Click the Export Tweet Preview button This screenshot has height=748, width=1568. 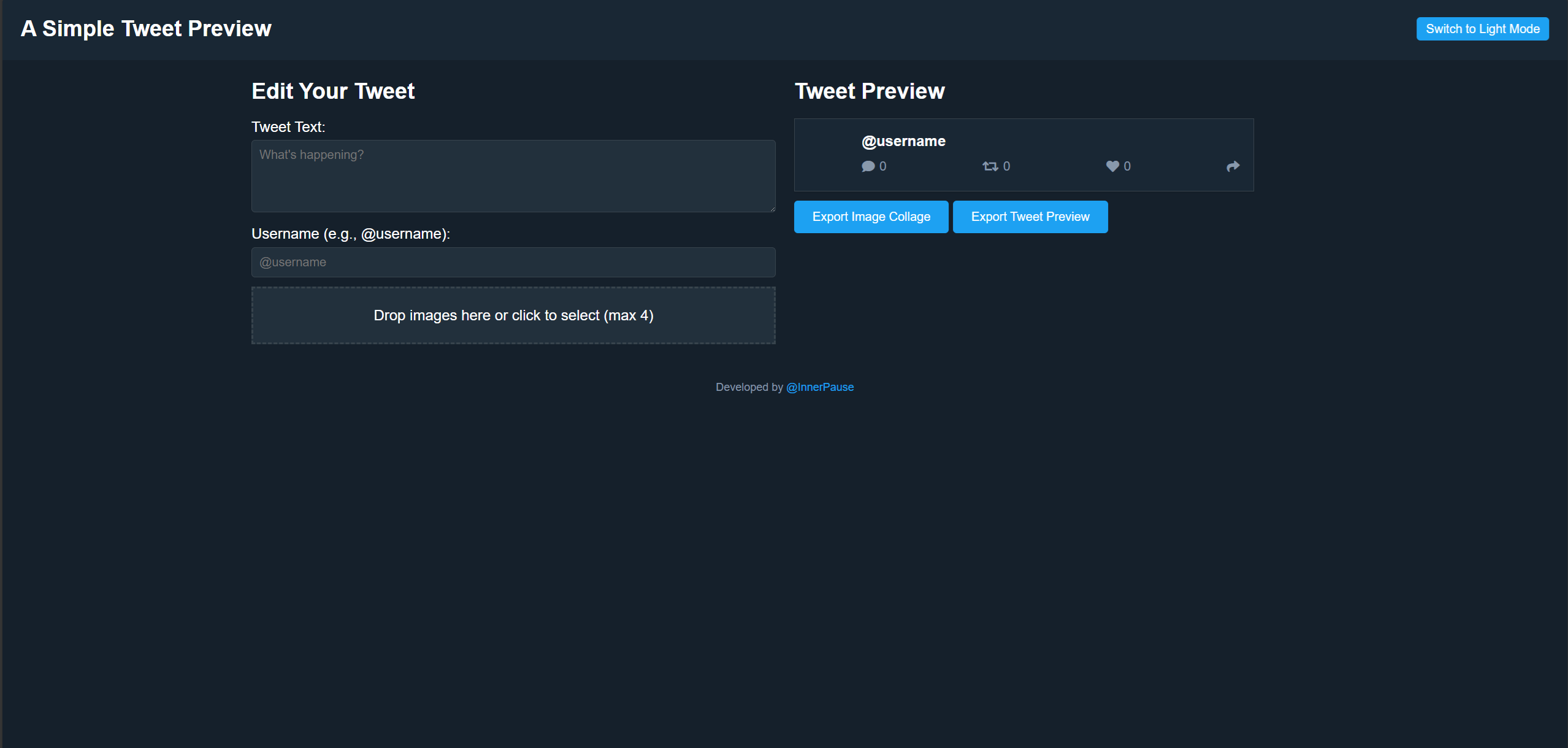click(x=1030, y=217)
